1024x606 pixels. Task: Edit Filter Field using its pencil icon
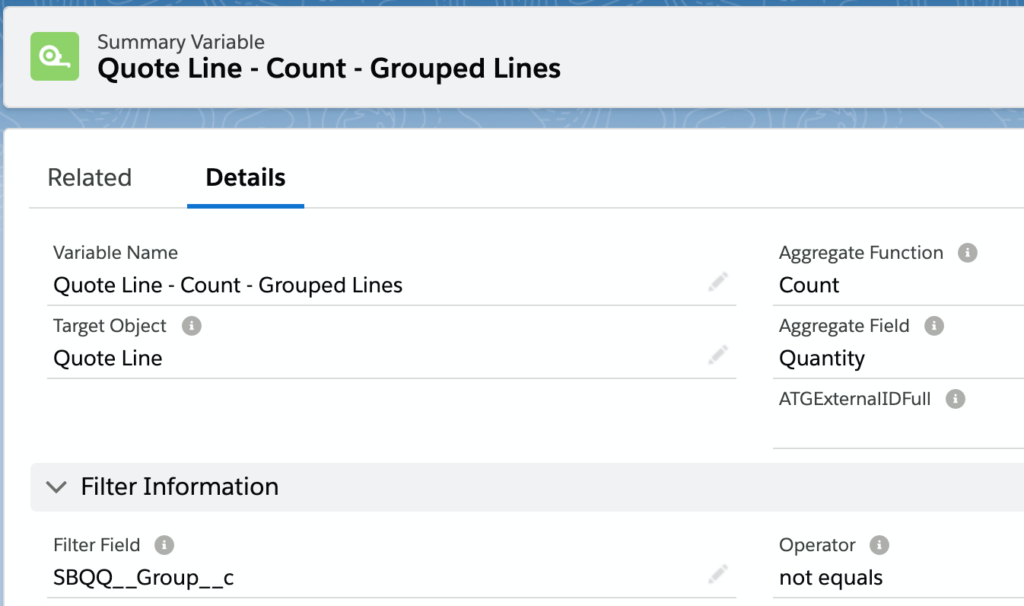tap(718, 575)
